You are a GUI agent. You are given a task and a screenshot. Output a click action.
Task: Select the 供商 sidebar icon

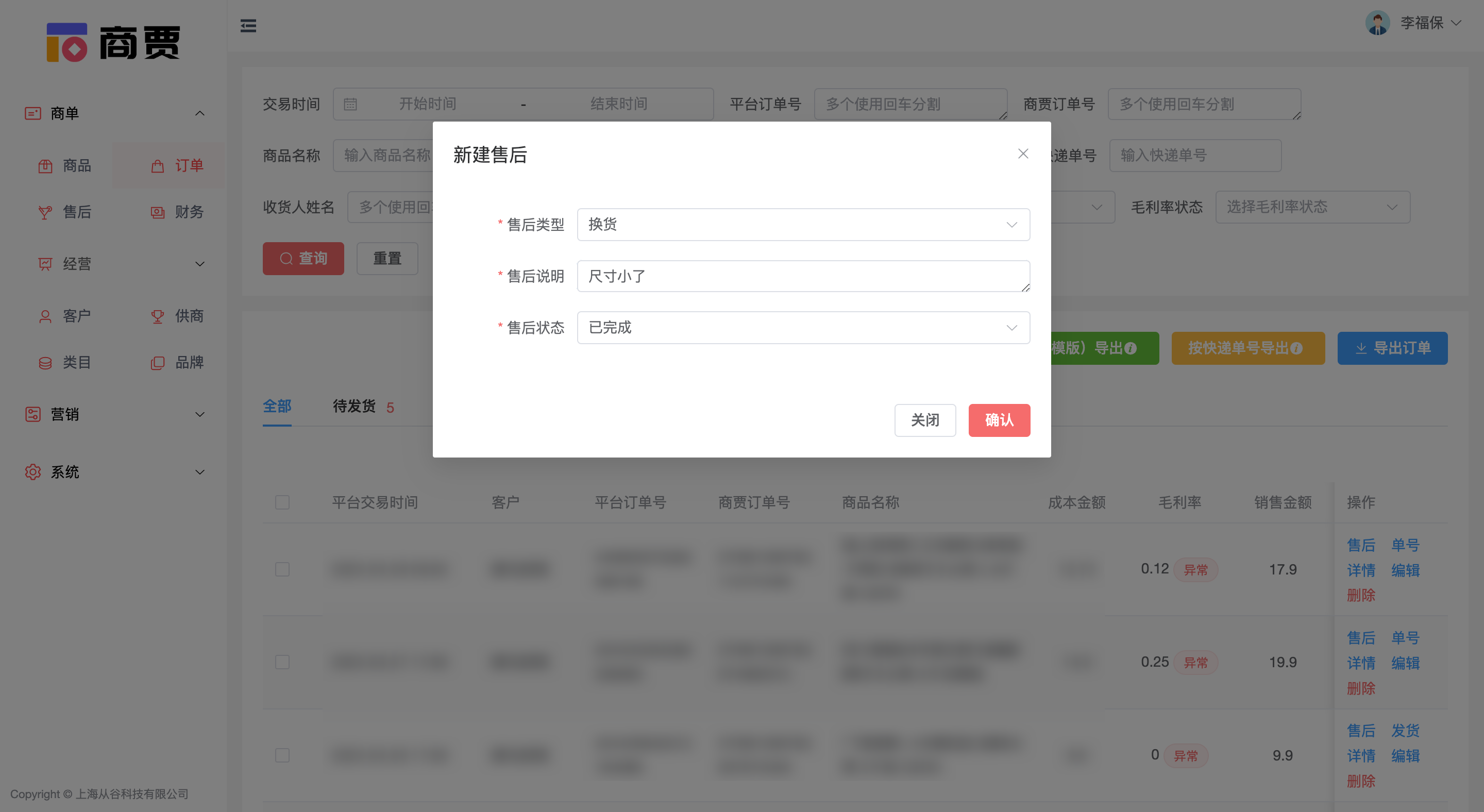pos(189,316)
